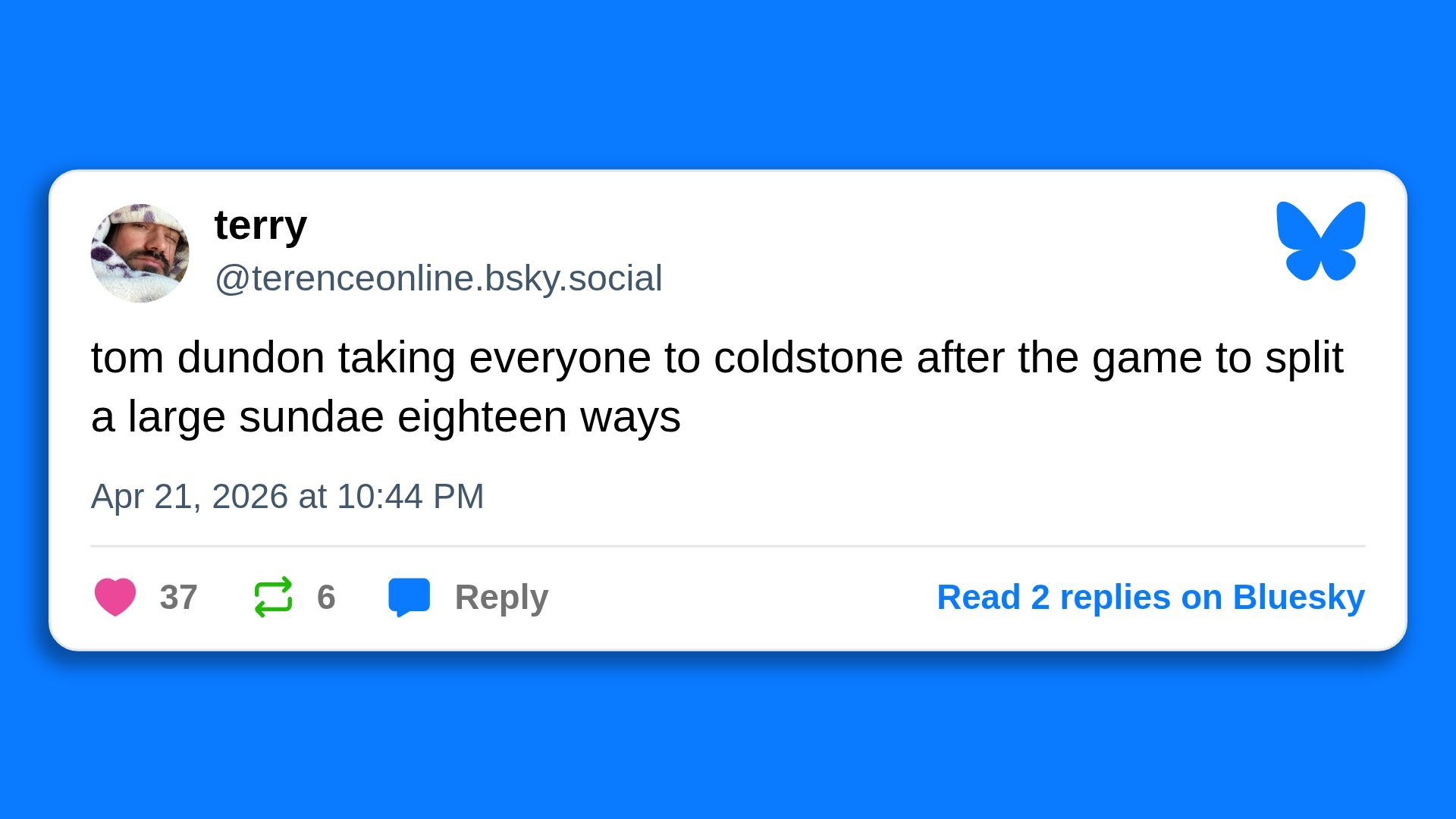The height and width of the screenshot is (819, 1456).
Task: Click the green repost arrows icon
Action: coord(273,597)
